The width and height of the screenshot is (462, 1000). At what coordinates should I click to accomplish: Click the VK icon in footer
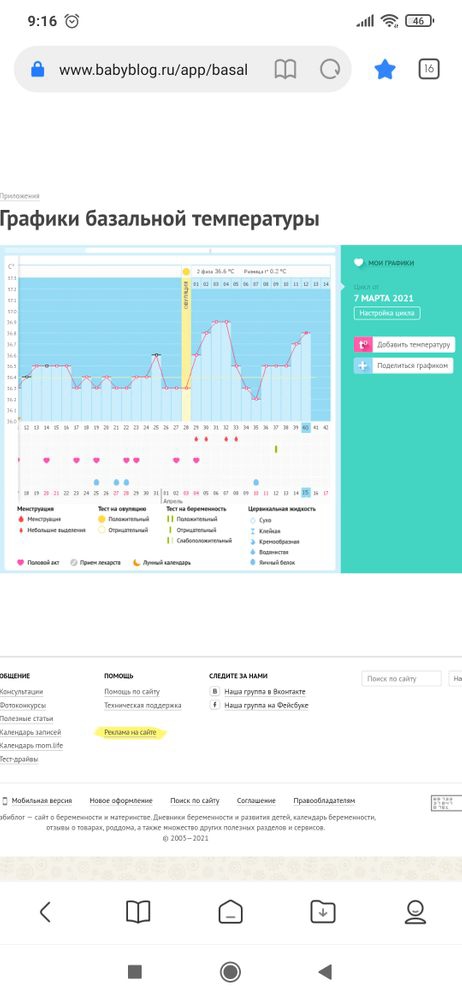pos(216,691)
